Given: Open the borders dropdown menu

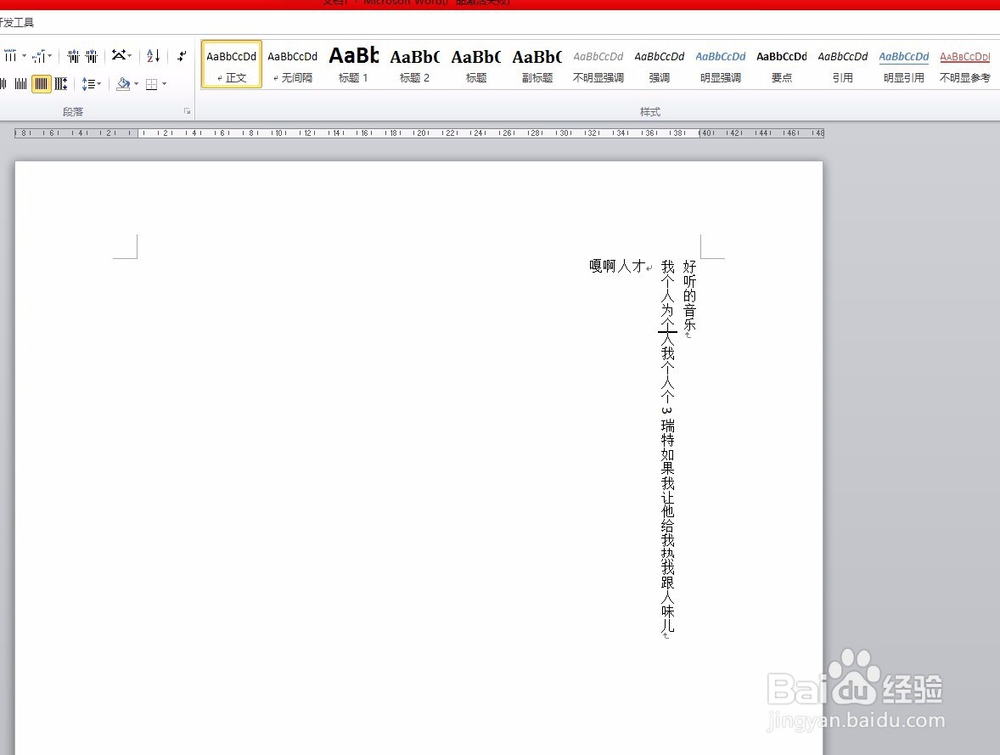Looking at the screenshot, I should pos(164,84).
